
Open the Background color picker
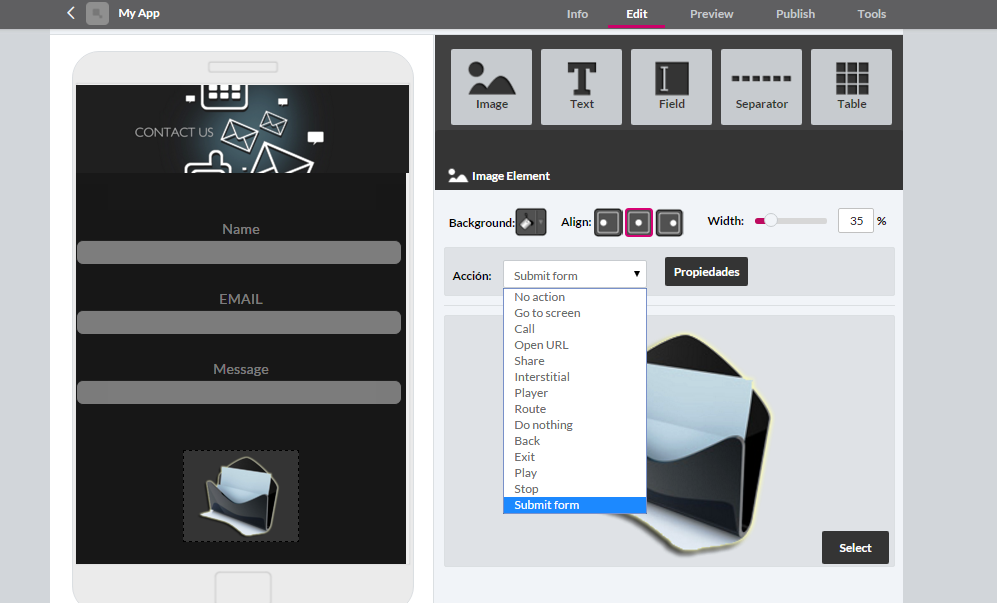531,223
